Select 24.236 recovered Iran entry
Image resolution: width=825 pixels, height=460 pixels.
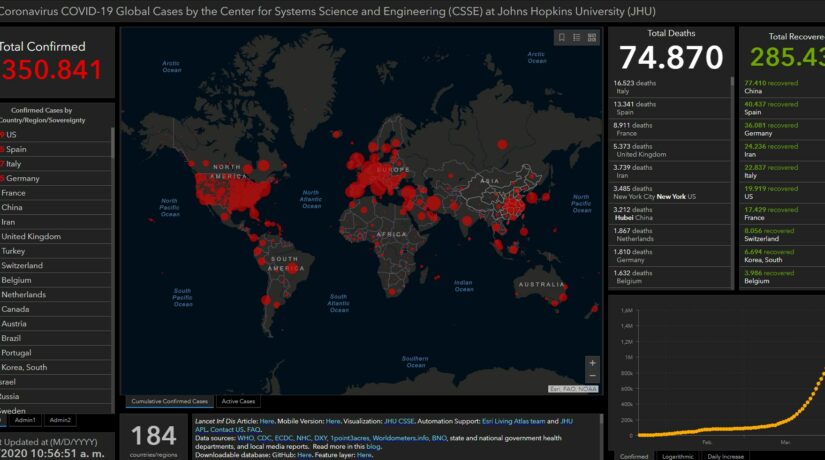point(783,150)
